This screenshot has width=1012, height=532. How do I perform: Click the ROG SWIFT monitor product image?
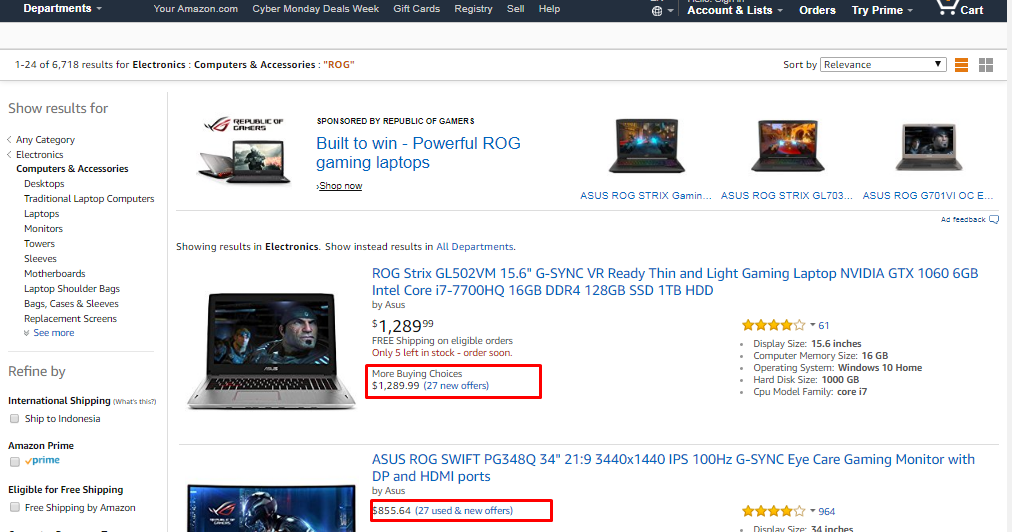271,508
